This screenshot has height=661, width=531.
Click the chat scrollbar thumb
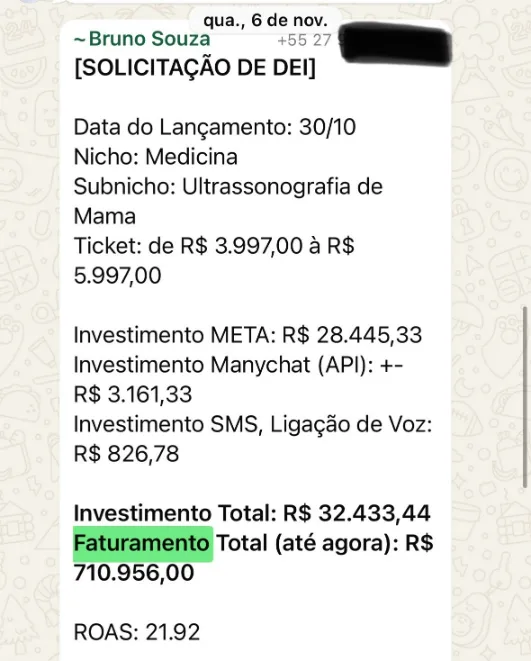click(525, 397)
